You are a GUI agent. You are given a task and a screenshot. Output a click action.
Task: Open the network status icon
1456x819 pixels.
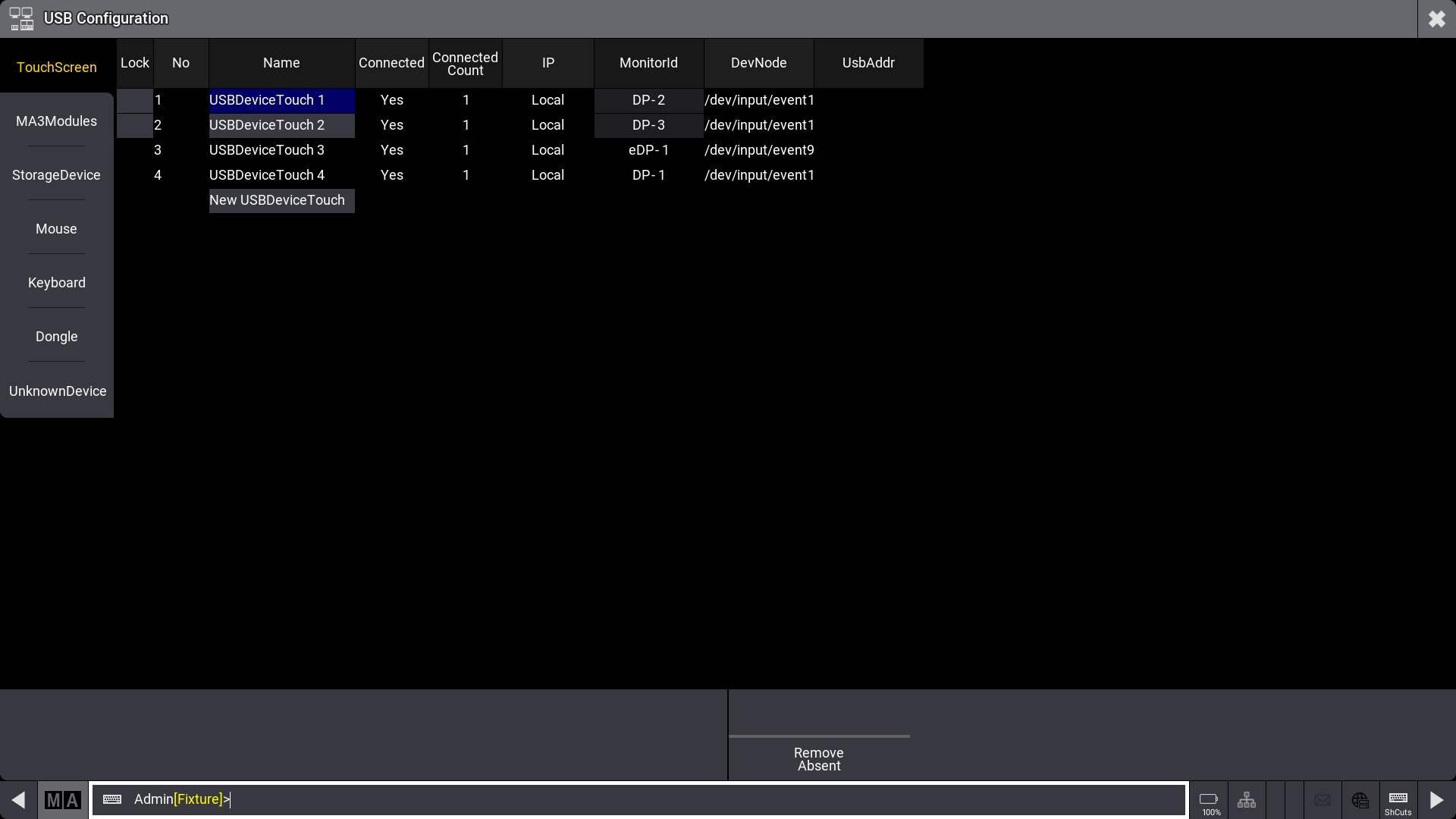pyautogui.click(x=1247, y=800)
